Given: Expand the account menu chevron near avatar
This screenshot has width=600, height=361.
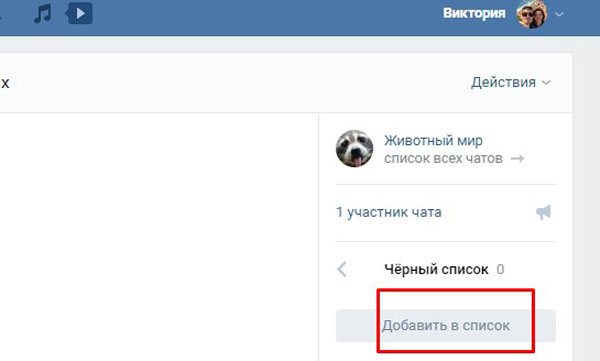Looking at the screenshot, I should point(559,15).
